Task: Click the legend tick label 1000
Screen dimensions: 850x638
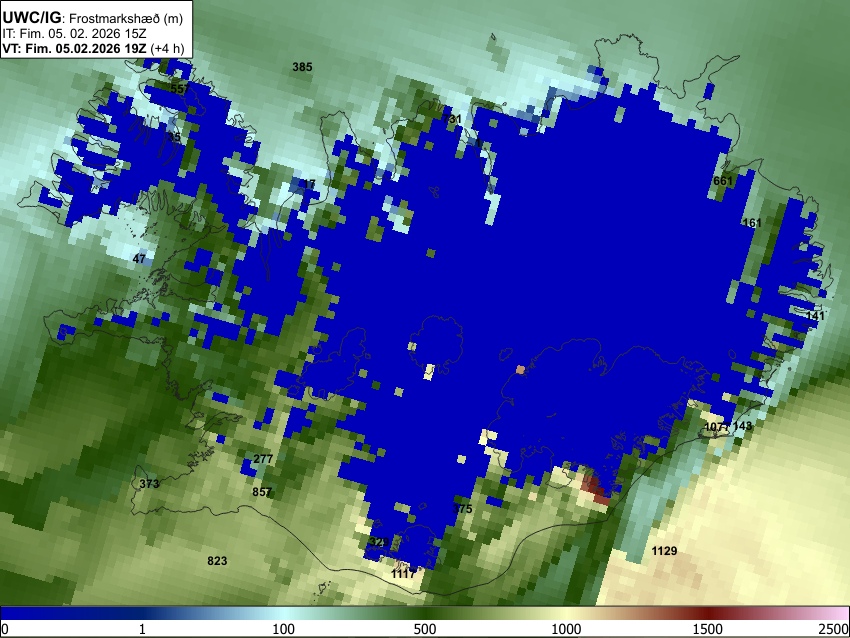Action: (566, 629)
